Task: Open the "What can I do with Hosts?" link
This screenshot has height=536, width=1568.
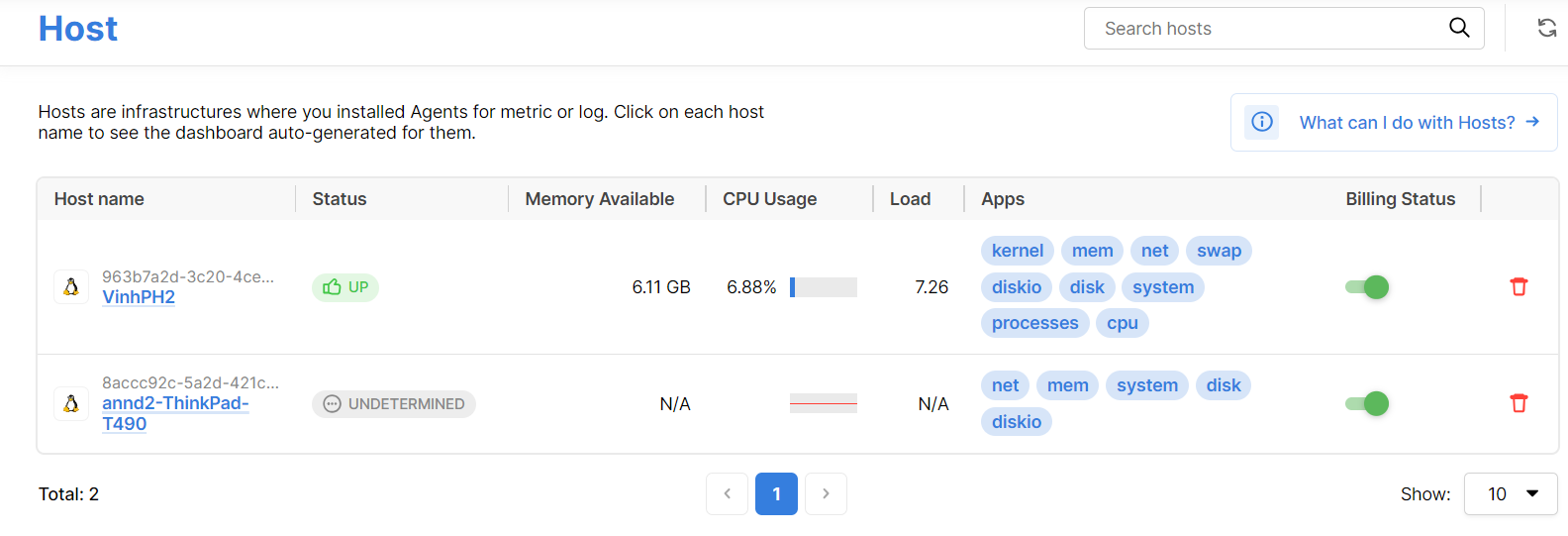Action: (x=1407, y=123)
